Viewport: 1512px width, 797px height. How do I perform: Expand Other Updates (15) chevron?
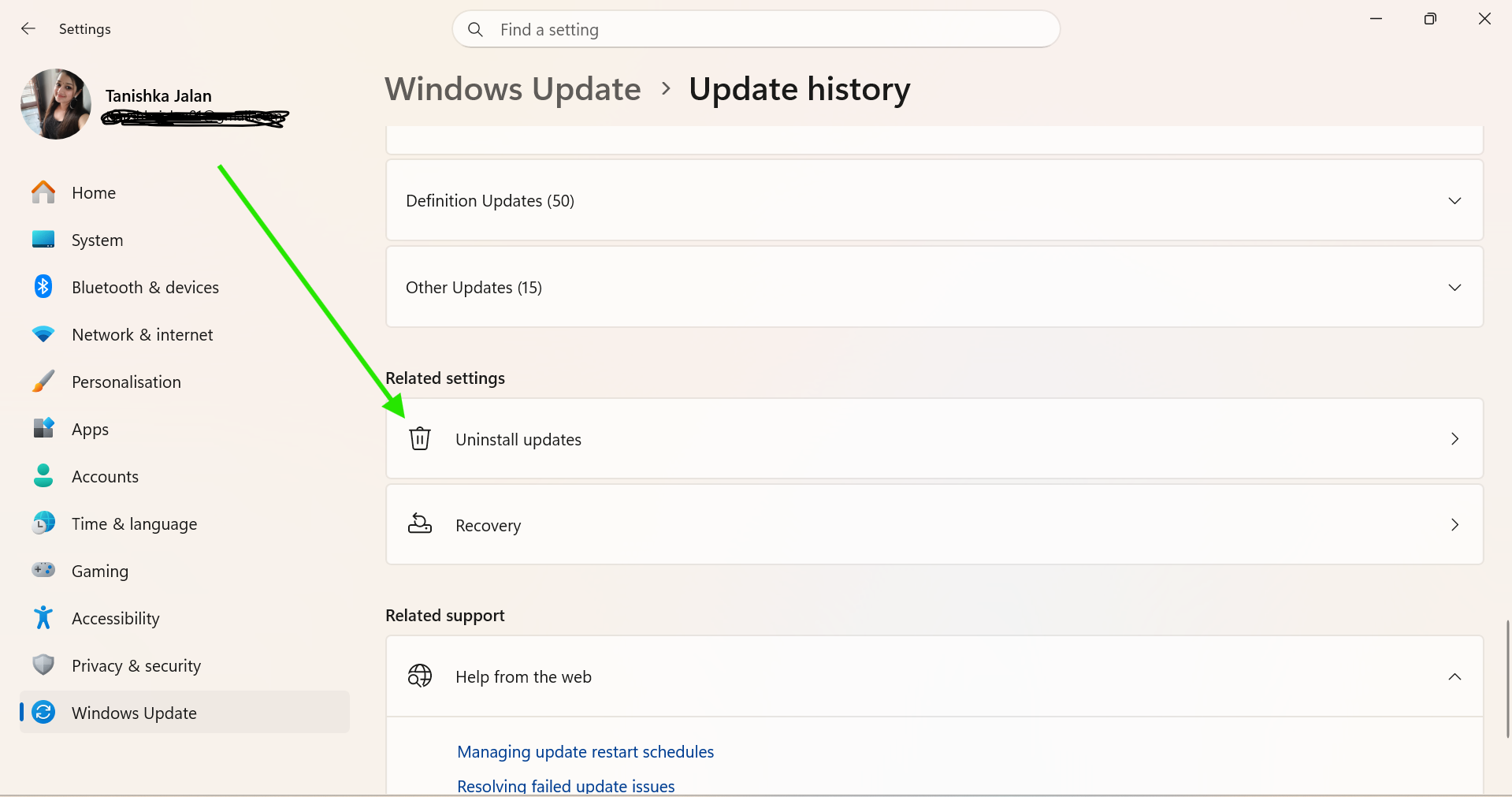[1454, 287]
